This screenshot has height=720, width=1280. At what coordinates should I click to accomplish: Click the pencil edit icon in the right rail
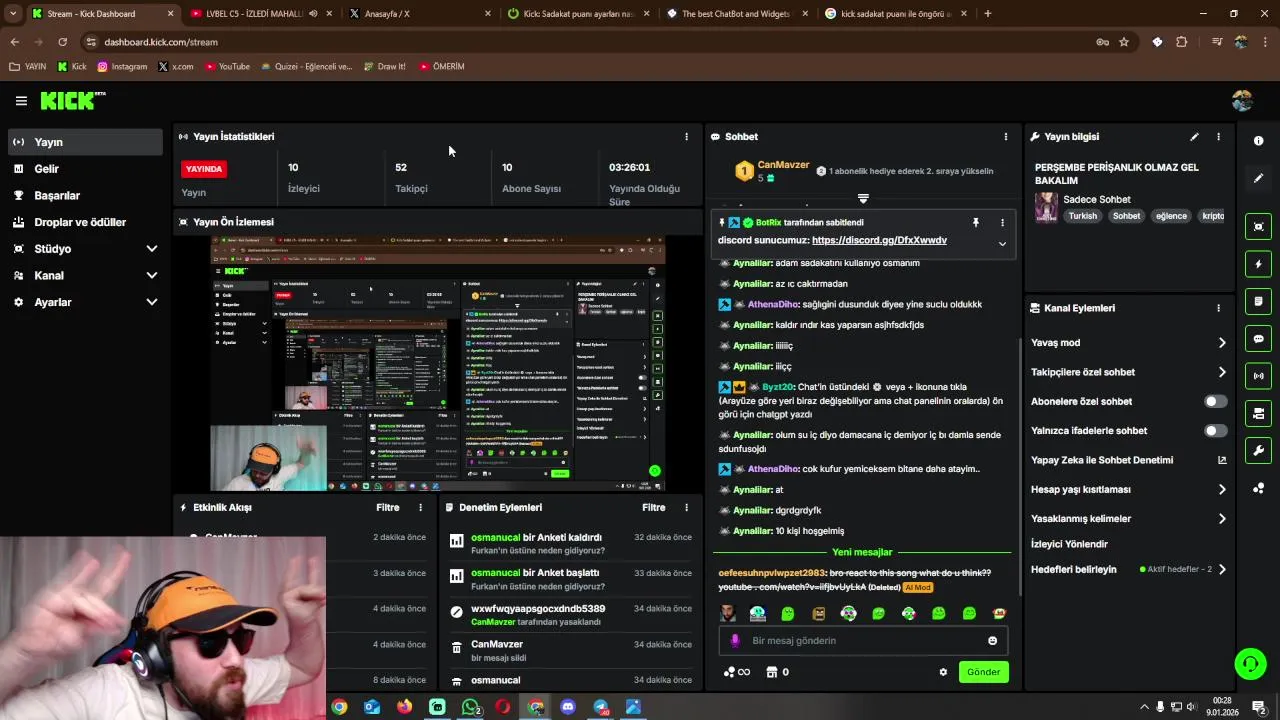1259,178
